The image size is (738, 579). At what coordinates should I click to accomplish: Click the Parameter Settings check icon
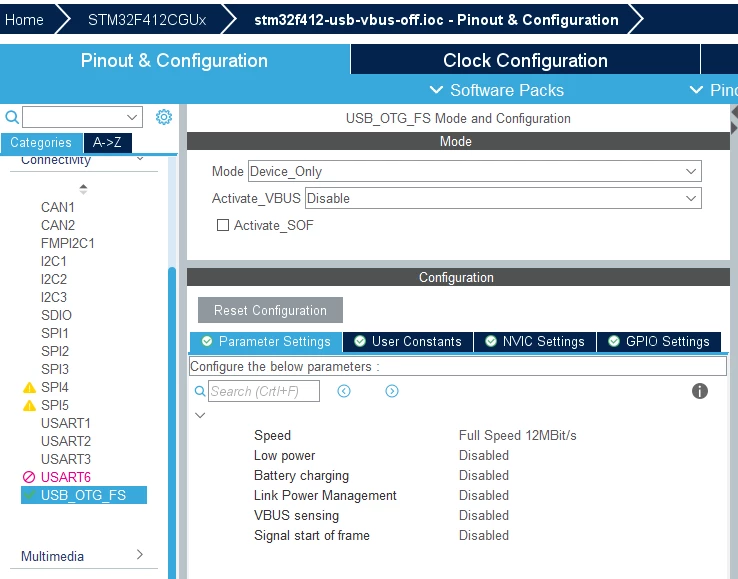click(207, 341)
